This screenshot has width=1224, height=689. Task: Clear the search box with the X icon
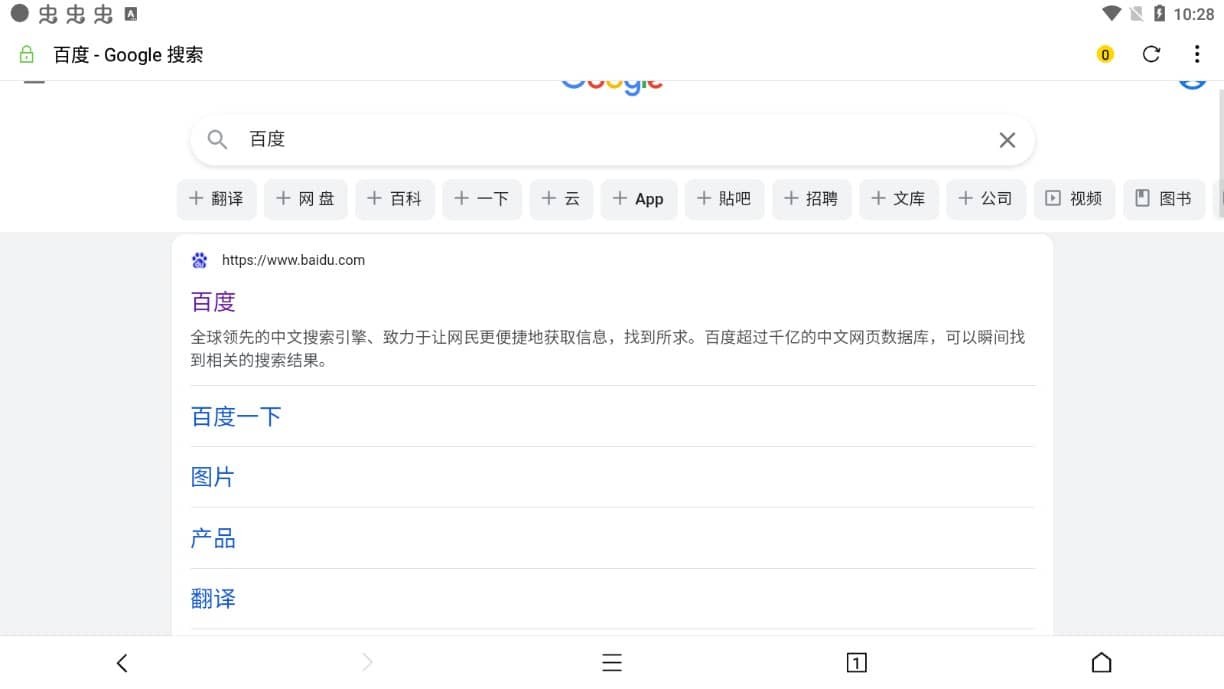(x=1007, y=140)
